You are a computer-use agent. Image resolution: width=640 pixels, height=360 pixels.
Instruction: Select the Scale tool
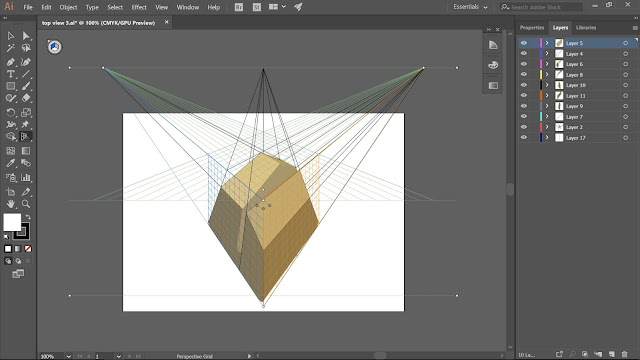point(26,112)
